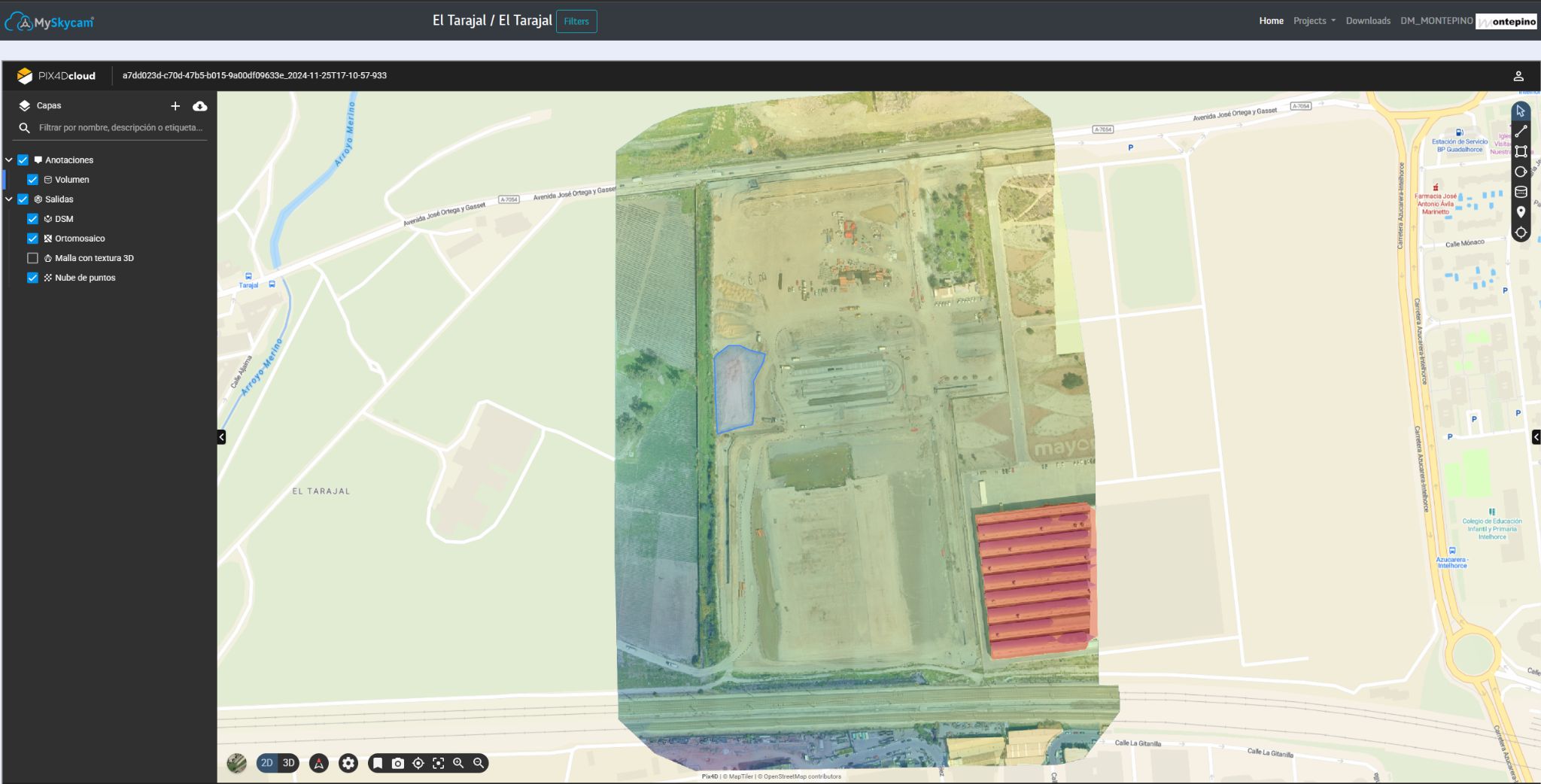The width and height of the screenshot is (1541, 784).
Task: Upload a file using the cloud icon
Action: [x=199, y=106]
